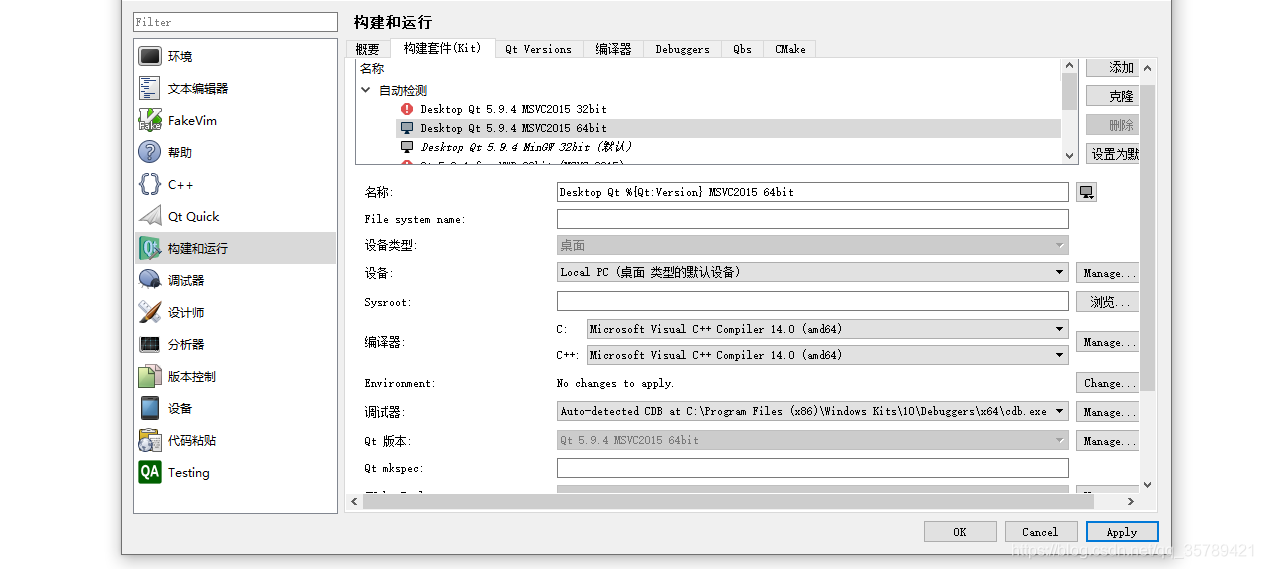
Task: Select the 代码粘贴 icon
Action: tap(150, 440)
